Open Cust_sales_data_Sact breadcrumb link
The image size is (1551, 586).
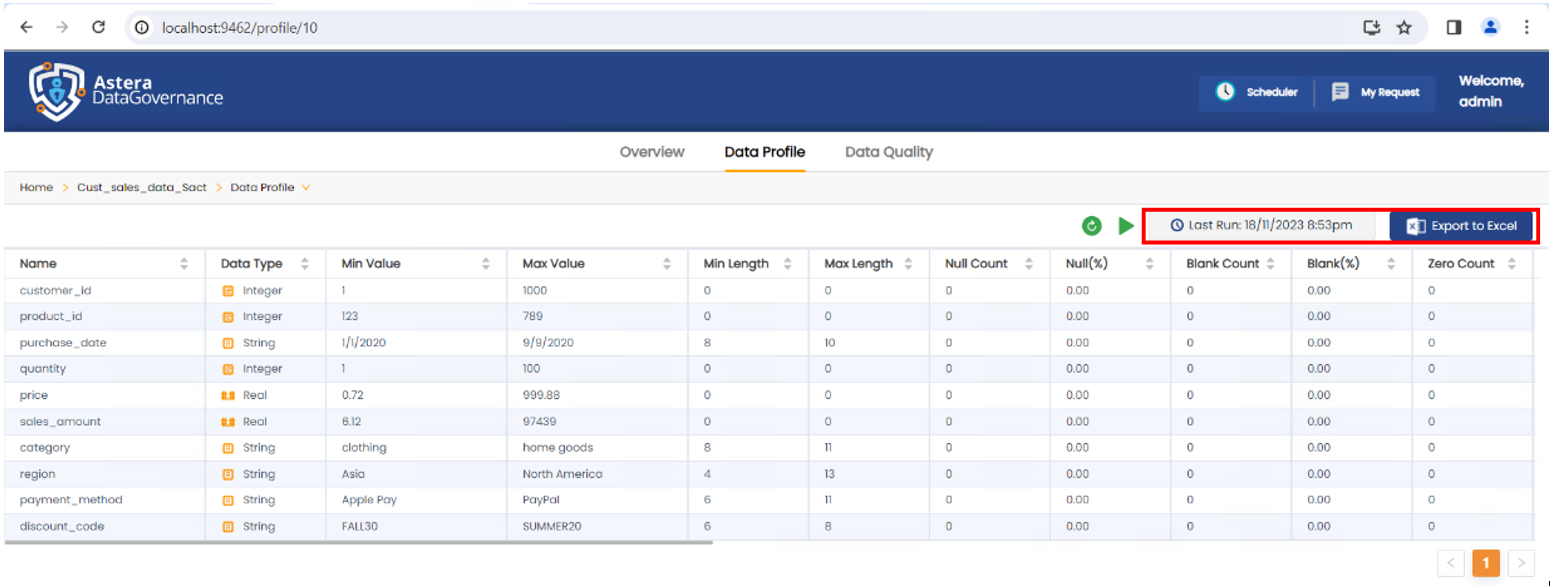click(141, 188)
